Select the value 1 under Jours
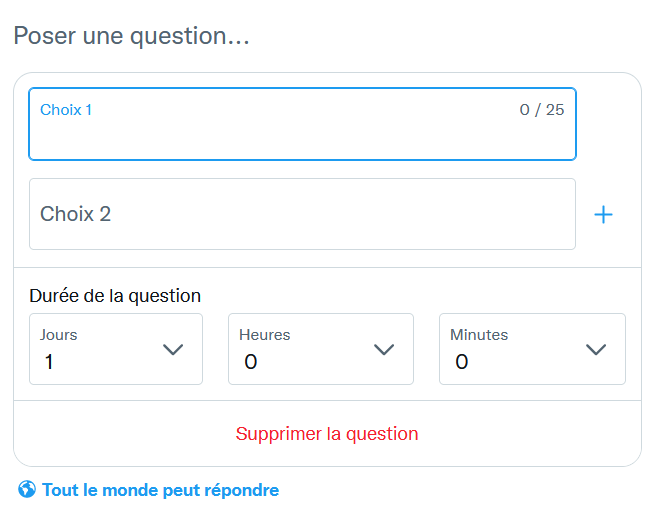 click(49, 363)
